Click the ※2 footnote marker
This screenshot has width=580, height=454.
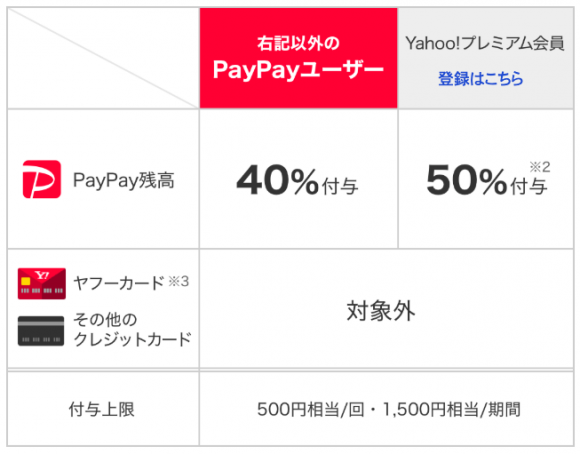(x=540, y=167)
